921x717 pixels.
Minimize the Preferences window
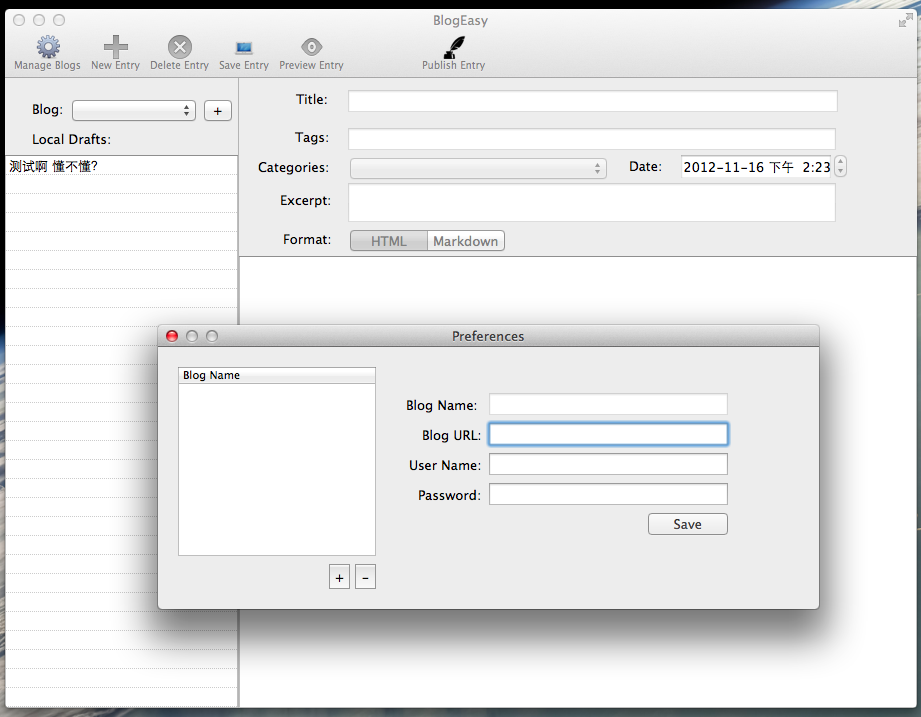pyautogui.click(x=192, y=336)
